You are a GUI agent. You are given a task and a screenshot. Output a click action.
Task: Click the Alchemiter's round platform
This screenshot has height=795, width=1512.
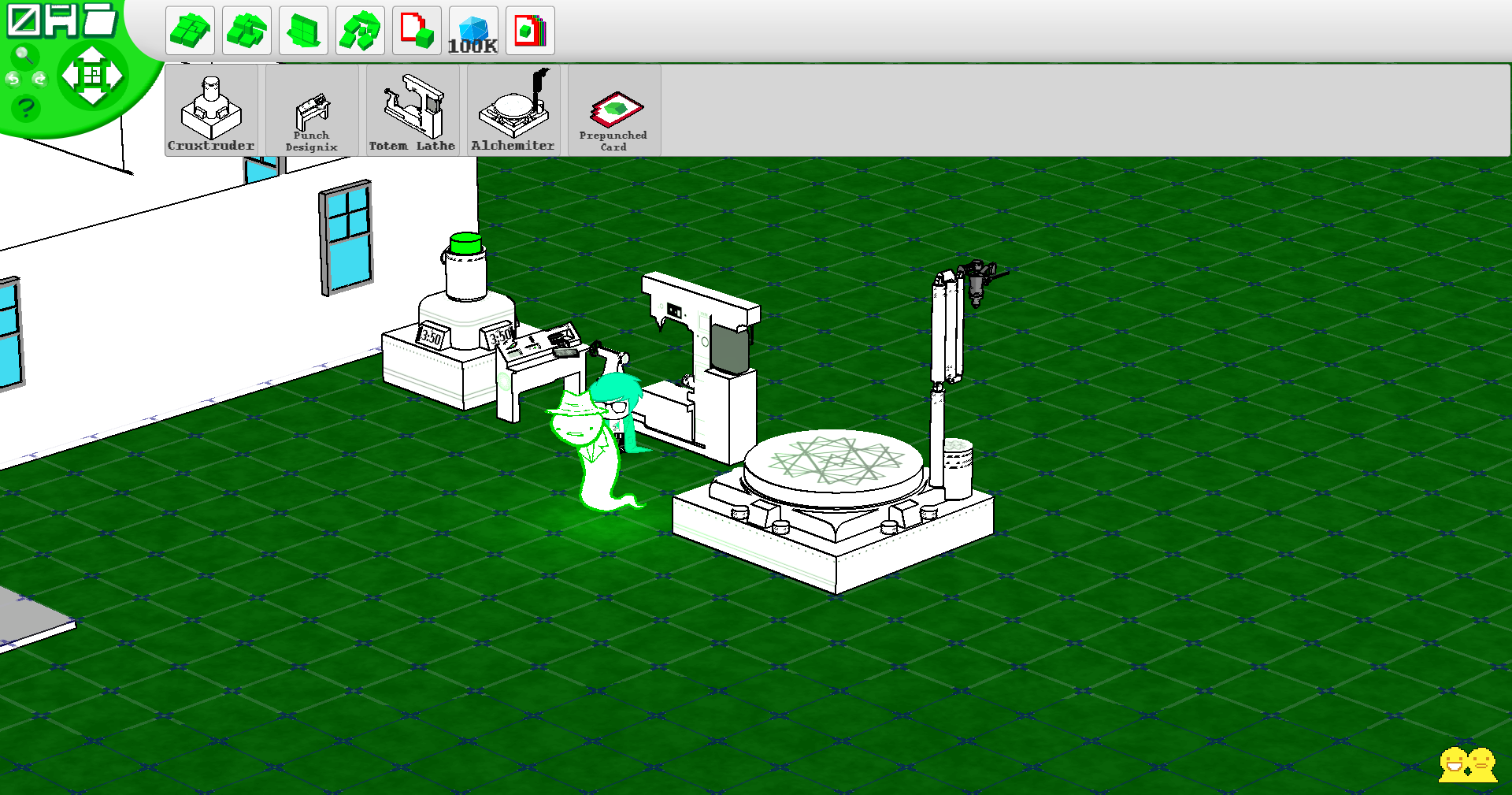coord(833,466)
